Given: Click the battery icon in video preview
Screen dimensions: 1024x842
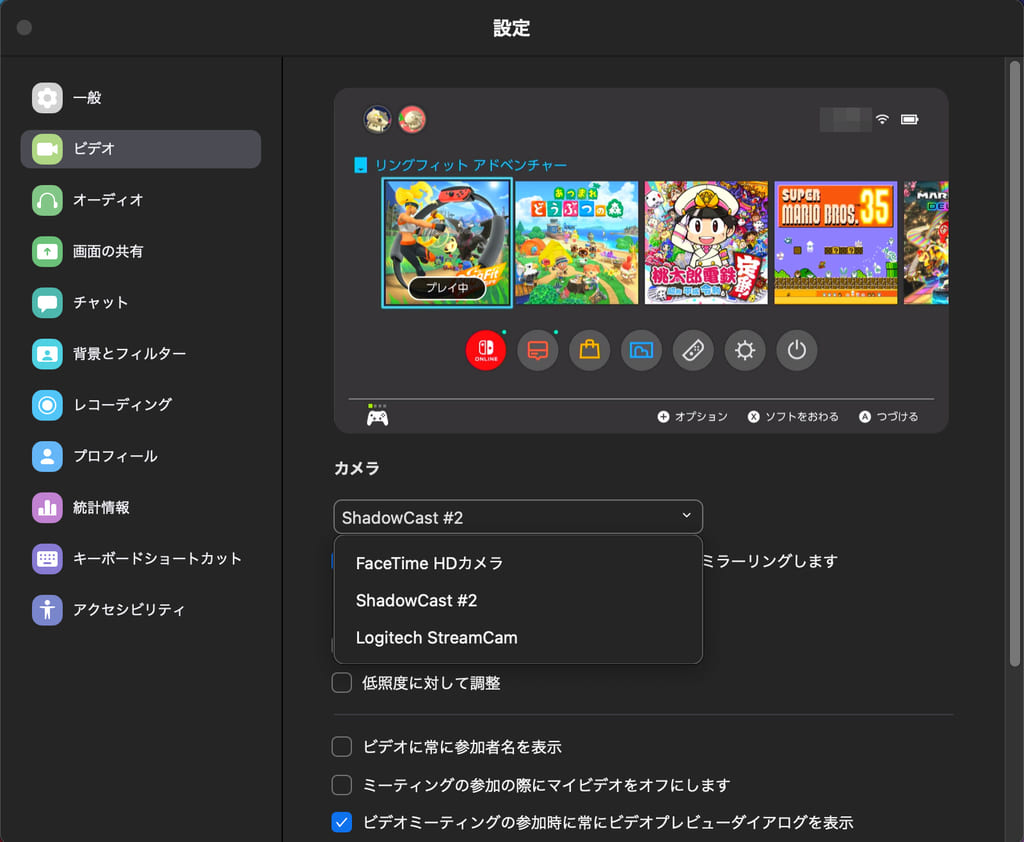Looking at the screenshot, I should pyautogui.click(x=910, y=119).
